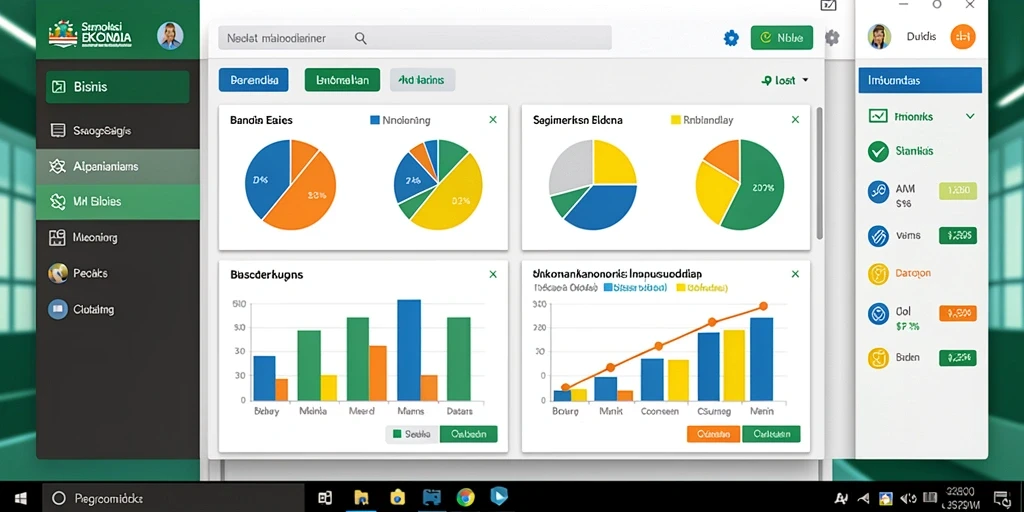Toggle the yellow Rnblandlay legend box
Image resolution: width=1024 pixels, height=512 pixels.
pyautogui.click(x=676, y=120)
